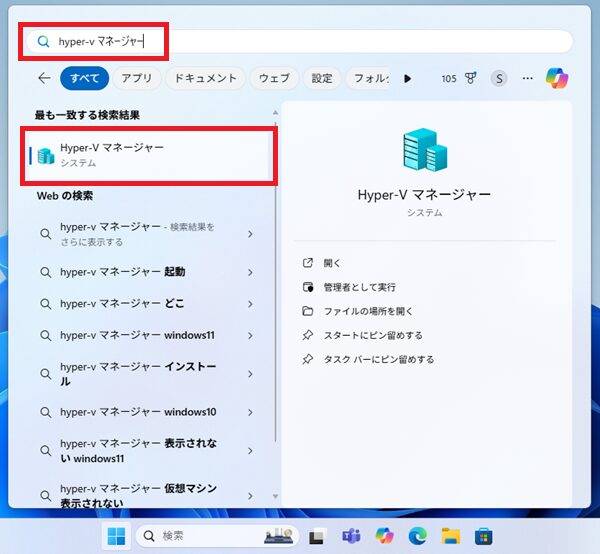Choose ファイルの場所を開く

point(368,311)
